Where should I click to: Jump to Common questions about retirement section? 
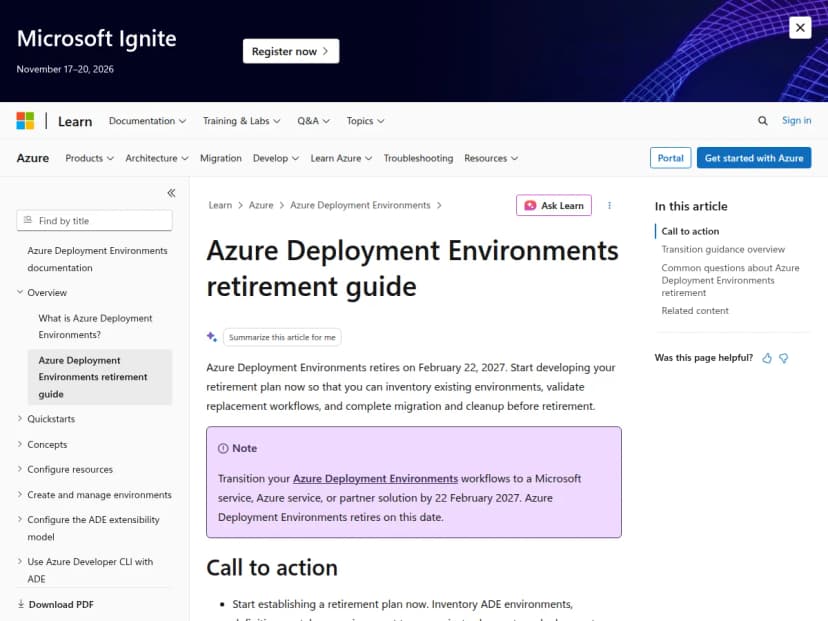point(730,280)
